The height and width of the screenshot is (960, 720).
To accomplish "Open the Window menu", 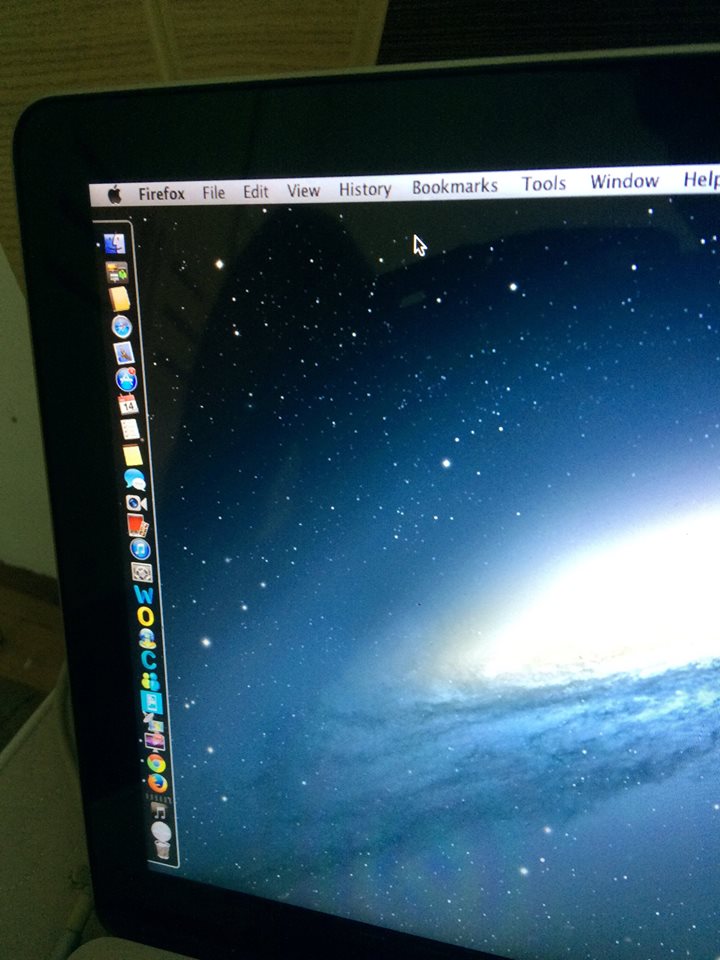I will point(624,181).
